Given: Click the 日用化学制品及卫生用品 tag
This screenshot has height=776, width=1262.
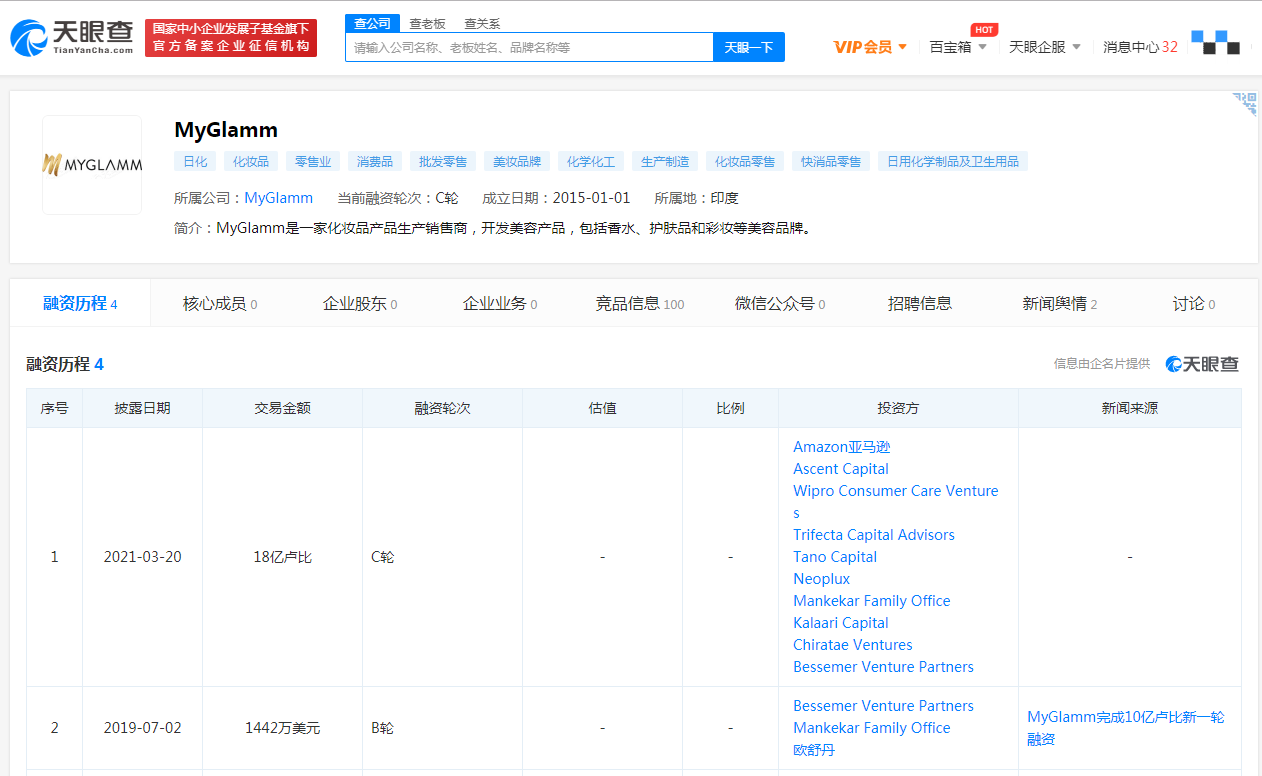Looking at the screenshot, I should tap(953, 161).
